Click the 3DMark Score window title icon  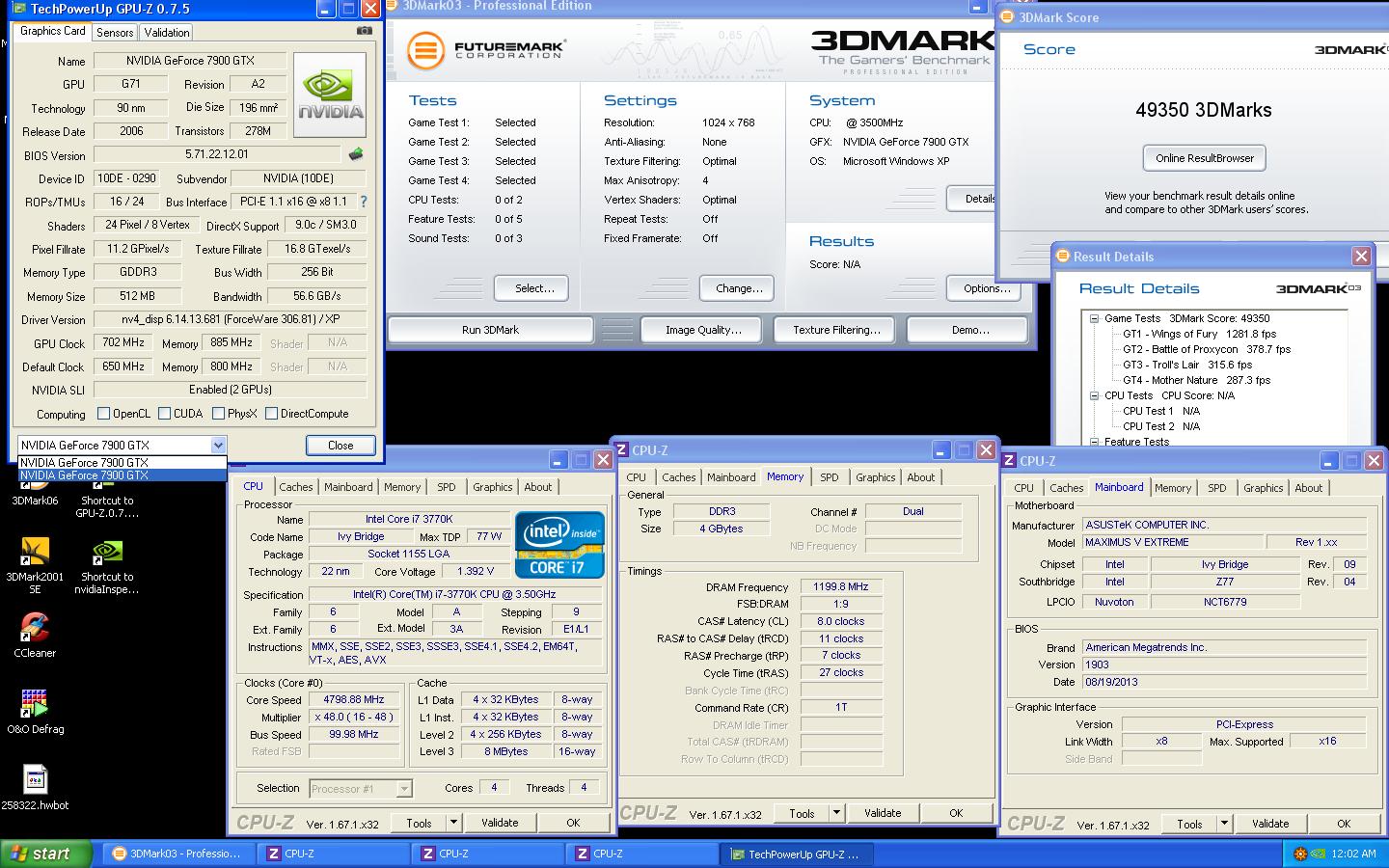1007,16
